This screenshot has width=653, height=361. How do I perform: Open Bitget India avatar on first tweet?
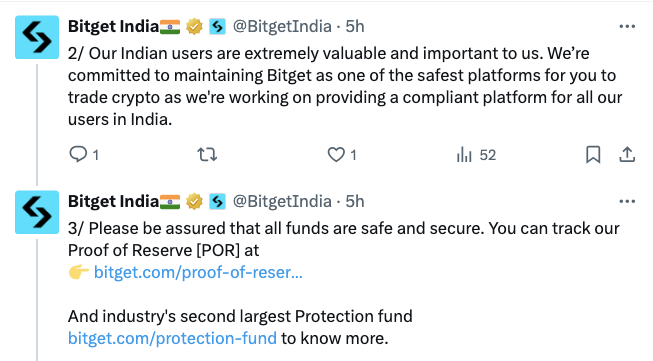(x=37, y=37)
